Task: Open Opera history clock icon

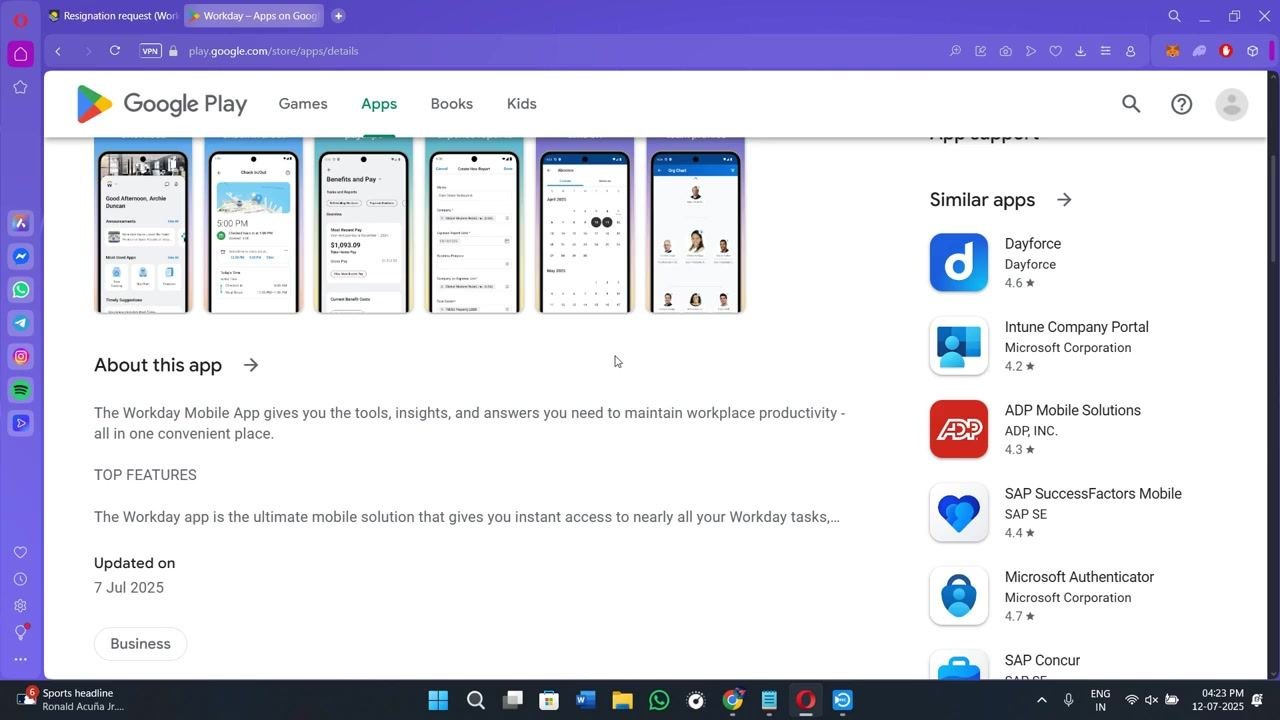Action: [20, 579]
